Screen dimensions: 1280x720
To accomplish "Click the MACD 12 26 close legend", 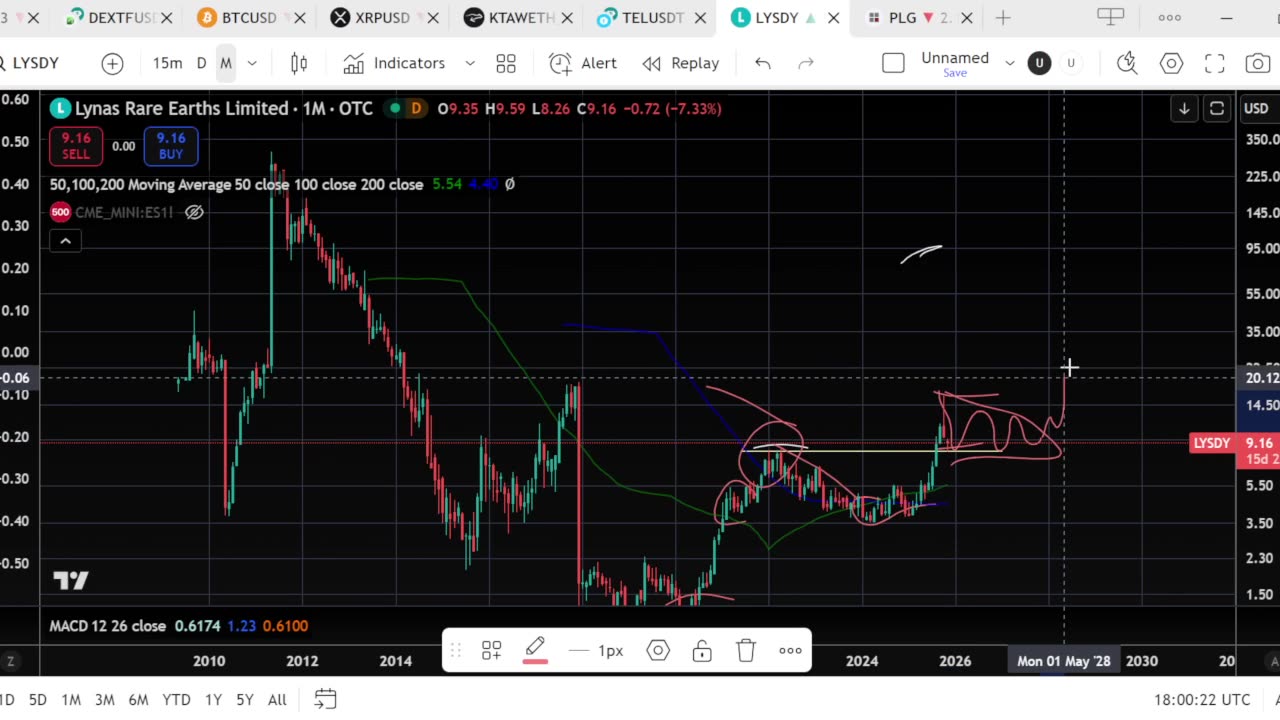I will click(x=108, y=626).
